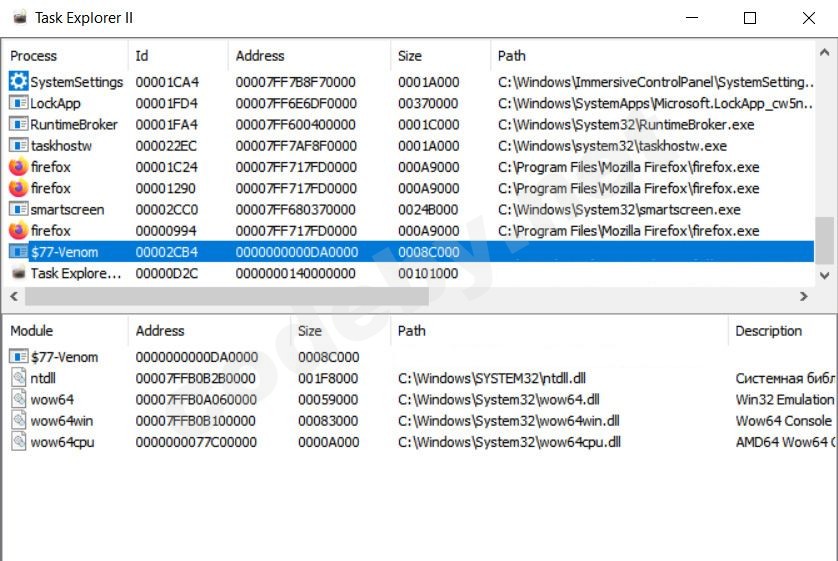
Task: Click the Task Explorer process row icon
Action: coord(18,273)
